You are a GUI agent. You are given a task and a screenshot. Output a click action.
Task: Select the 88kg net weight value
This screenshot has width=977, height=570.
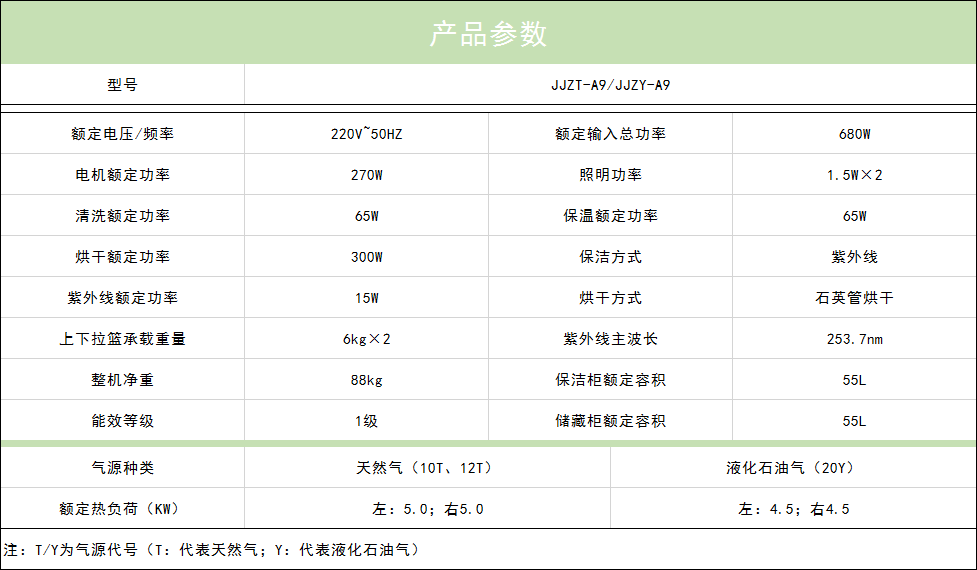click(366, 380)
